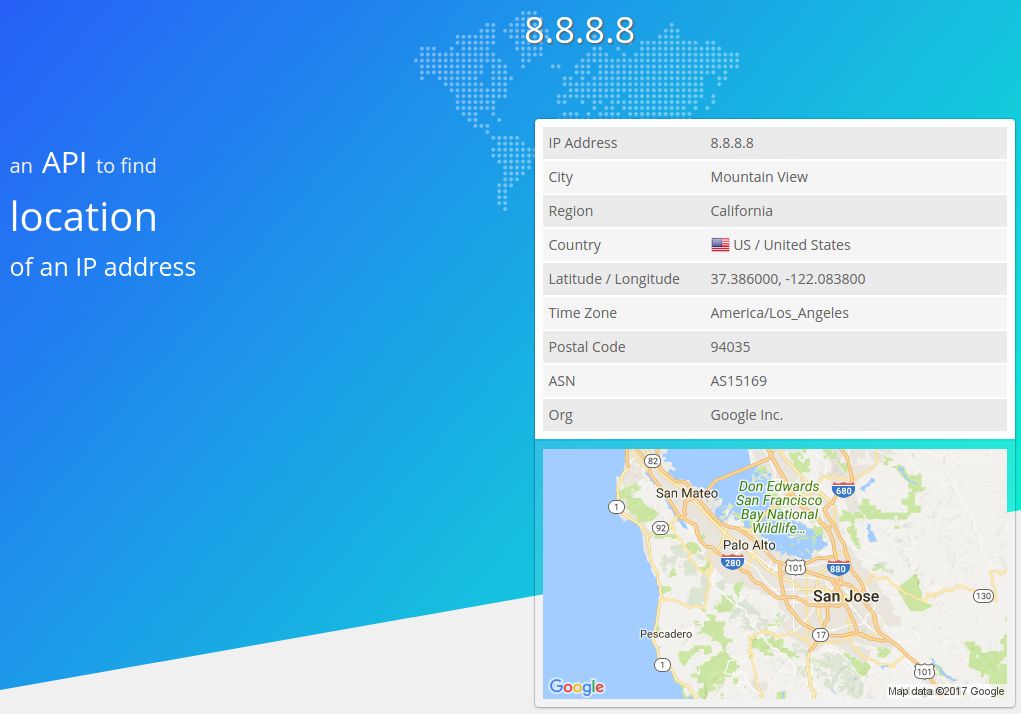Click the San Mateo label on the map

click(685, 493)
